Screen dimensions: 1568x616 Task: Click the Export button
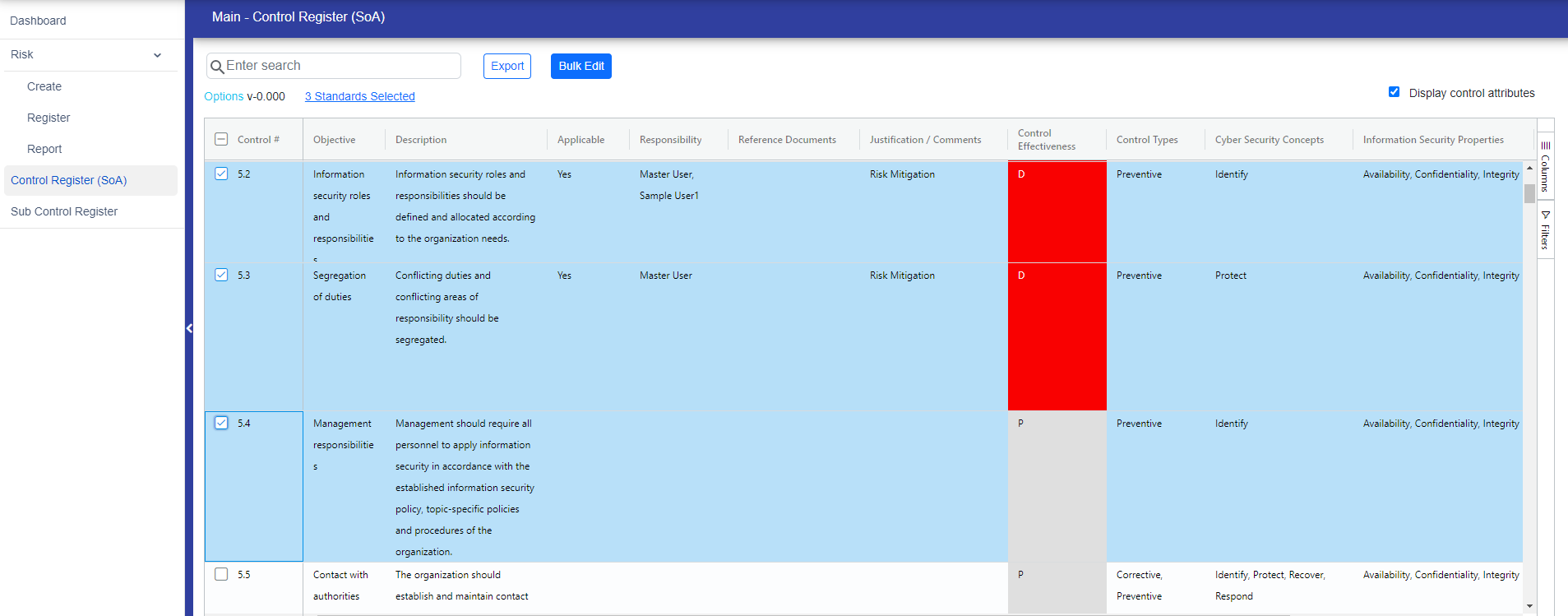tap(507, 66)
